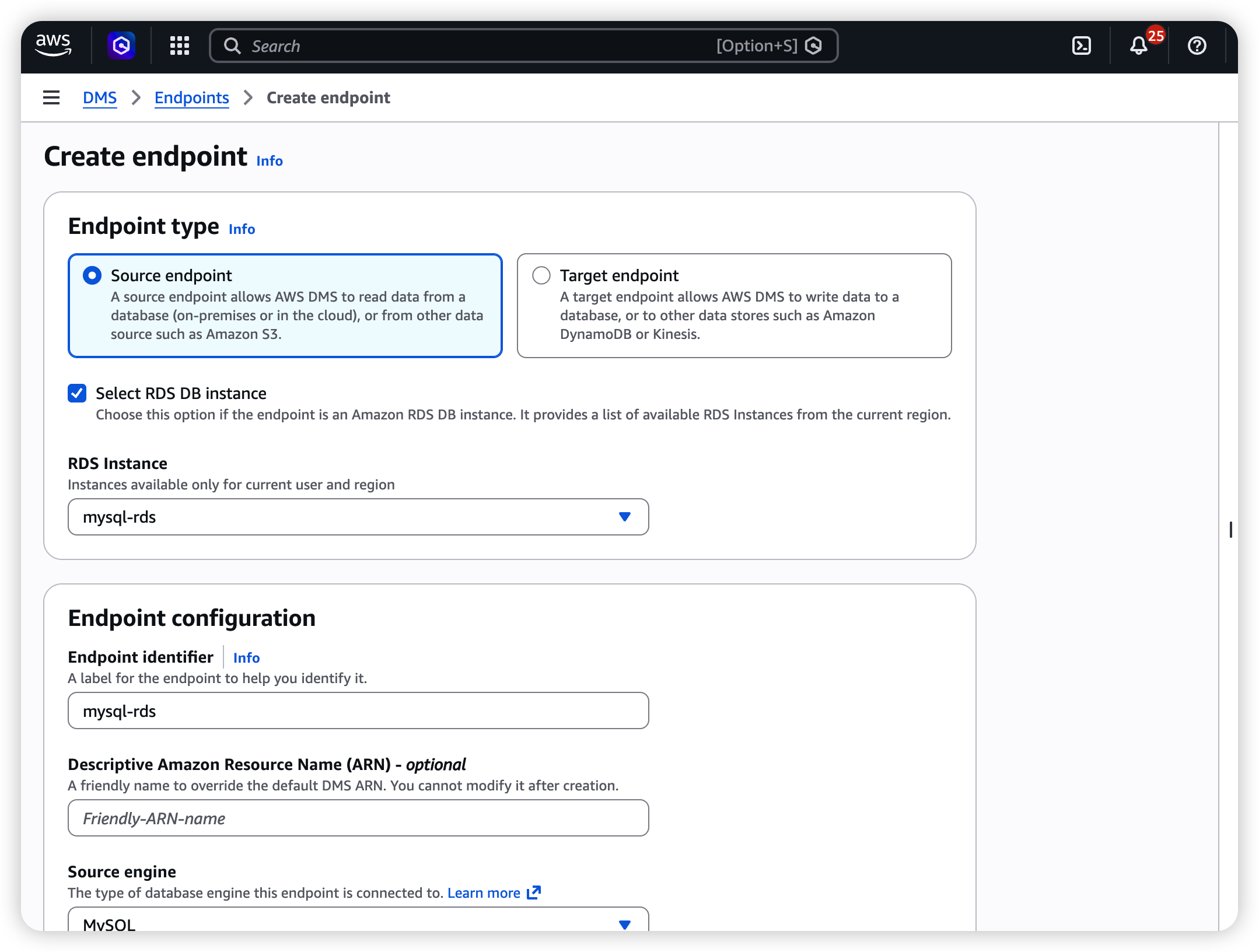The image size is (1259, 952).
Task: Select the Source endpoint radio button
Action: pyautogui.click(x=92, y=275)
